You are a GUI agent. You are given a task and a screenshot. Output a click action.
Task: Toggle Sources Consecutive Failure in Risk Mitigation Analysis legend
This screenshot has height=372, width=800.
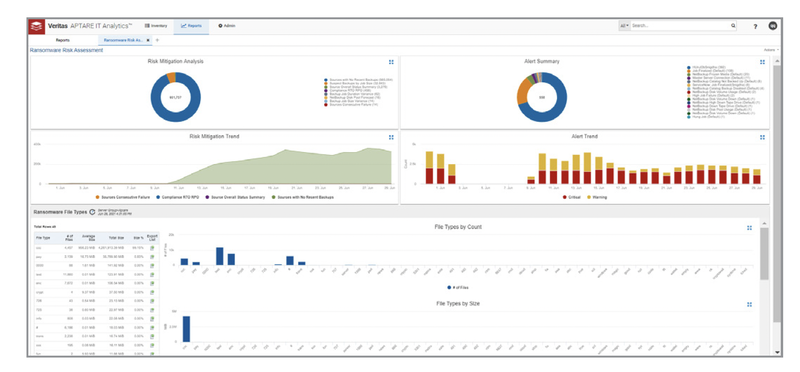pos(352,105)
